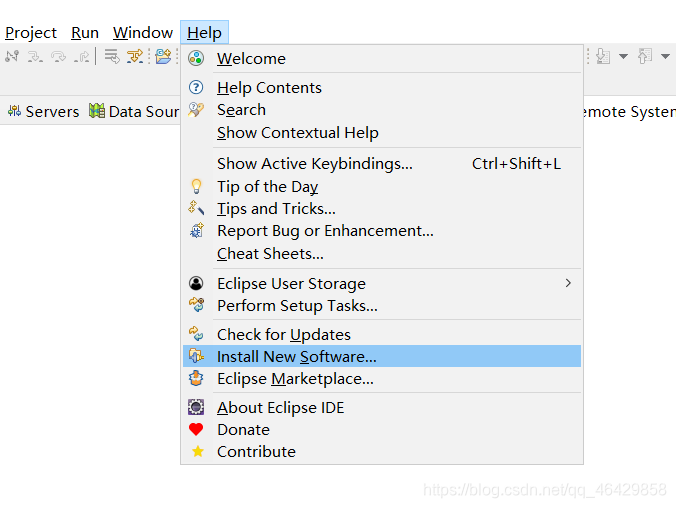Click the Help Contents question-mark icon
Screen dimensions: 676x508
[x=196, y=88]
